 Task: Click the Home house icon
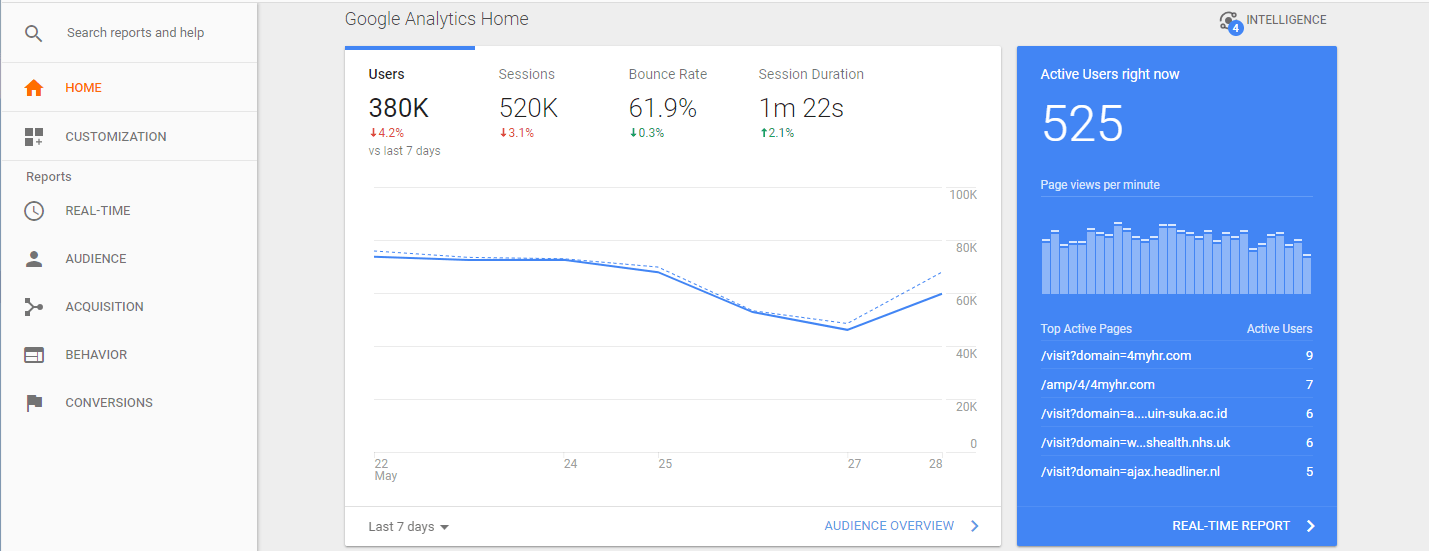(x=34, y=88)
